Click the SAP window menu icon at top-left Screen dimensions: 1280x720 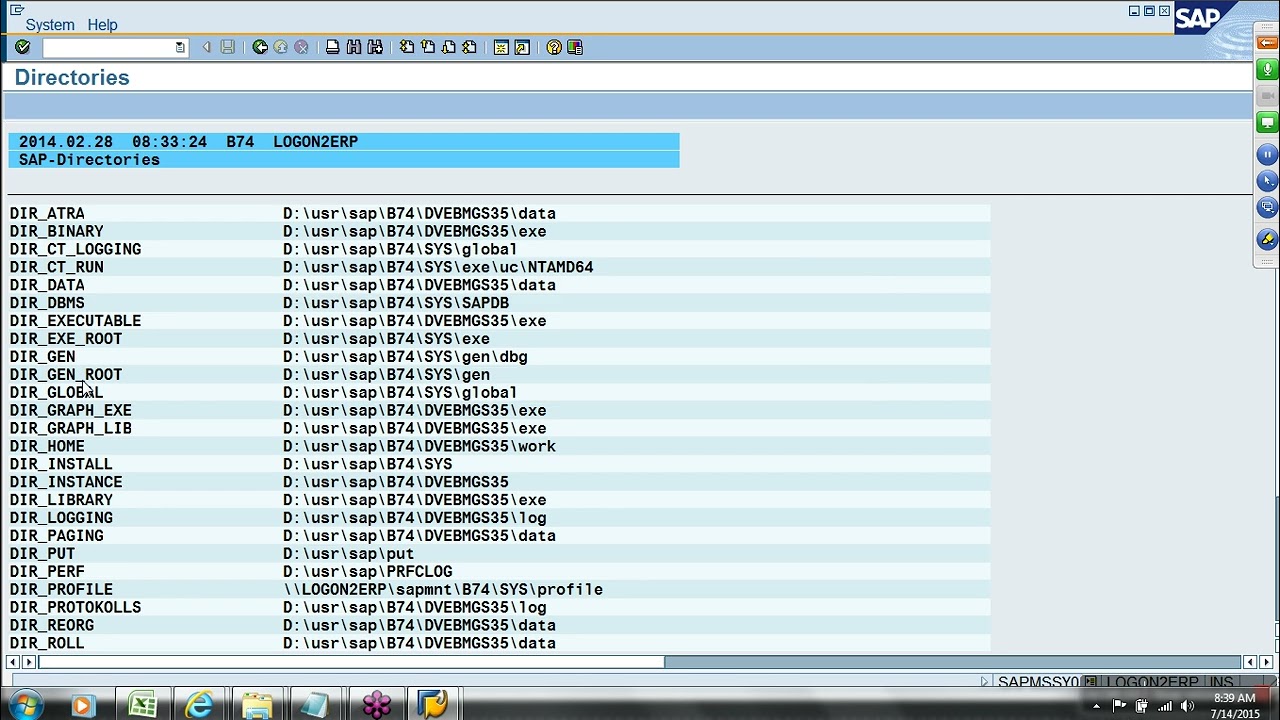[x=16, y=9]
